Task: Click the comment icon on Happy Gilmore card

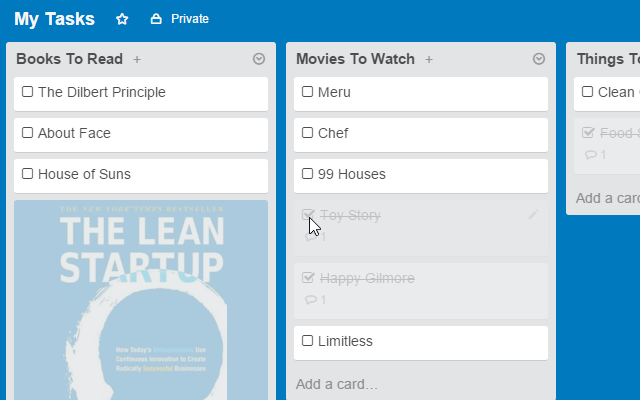Action: (311, 300)
